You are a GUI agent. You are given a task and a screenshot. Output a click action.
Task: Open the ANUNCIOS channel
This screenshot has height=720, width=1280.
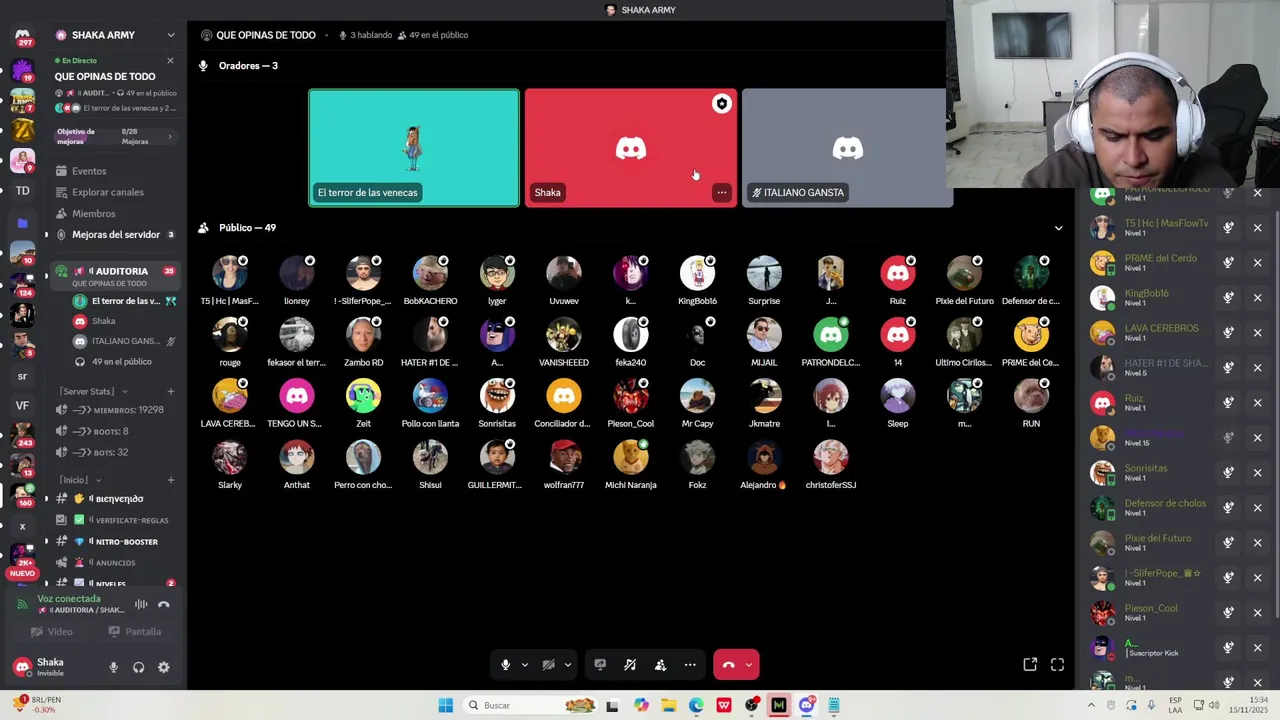click(x=115, y=563)
